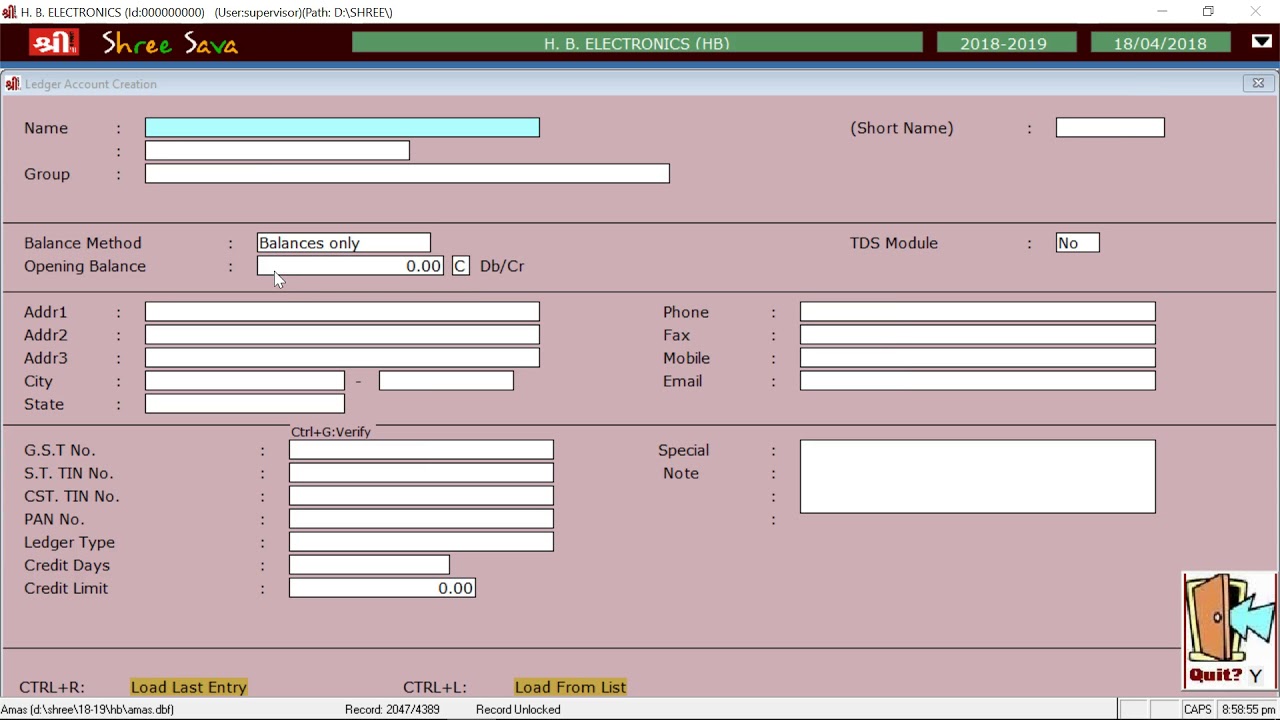The width and height of the screenshot is (1280, 720).
Task: Click the 8:58:55 pm clock in status bar
Action: pos(1248,709)
